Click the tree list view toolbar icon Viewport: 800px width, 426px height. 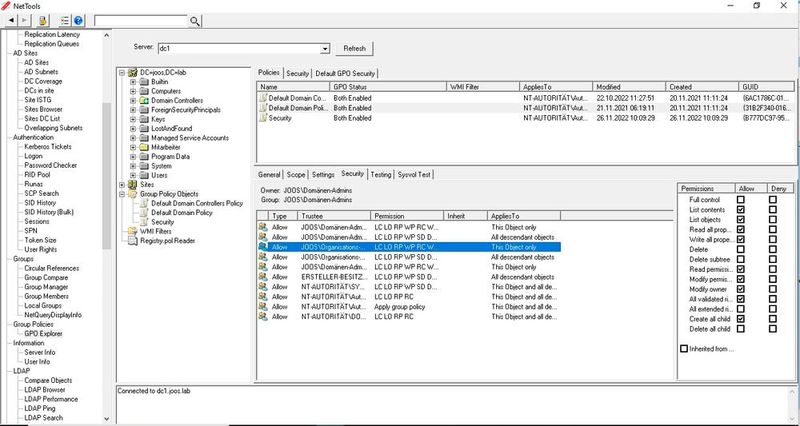click(x=64, y=20)
